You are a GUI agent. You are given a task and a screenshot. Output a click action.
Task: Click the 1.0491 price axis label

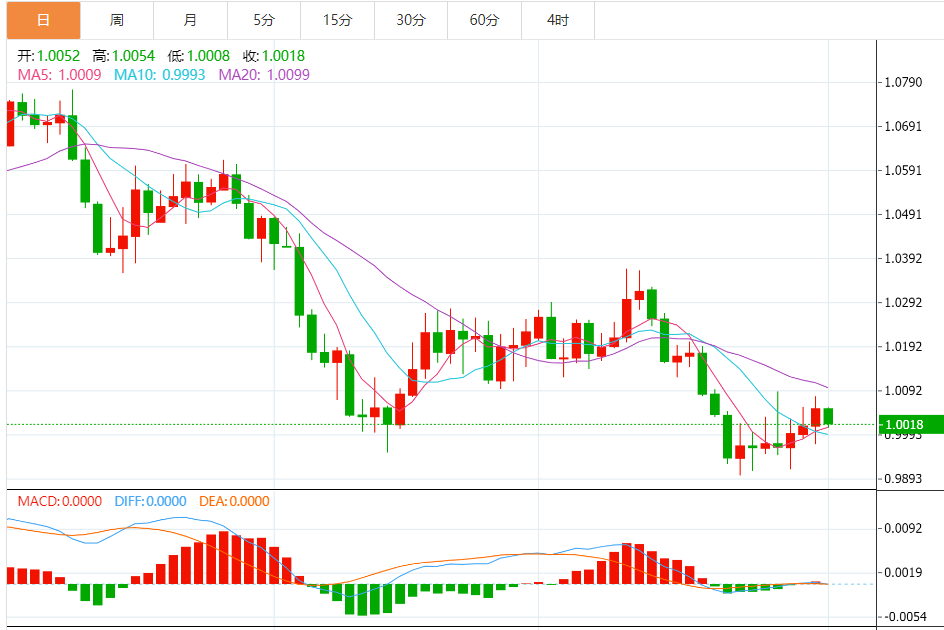pos(903,214)
